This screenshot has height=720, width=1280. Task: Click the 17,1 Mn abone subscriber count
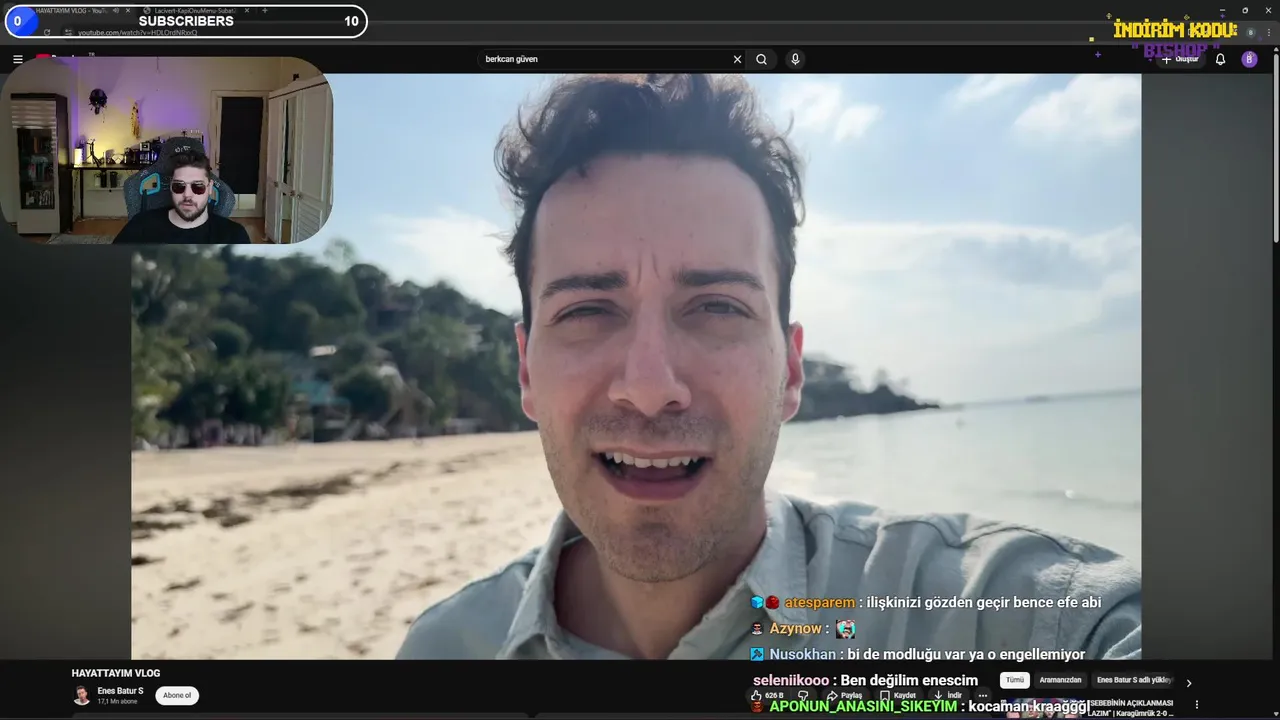tap(120, 702)
